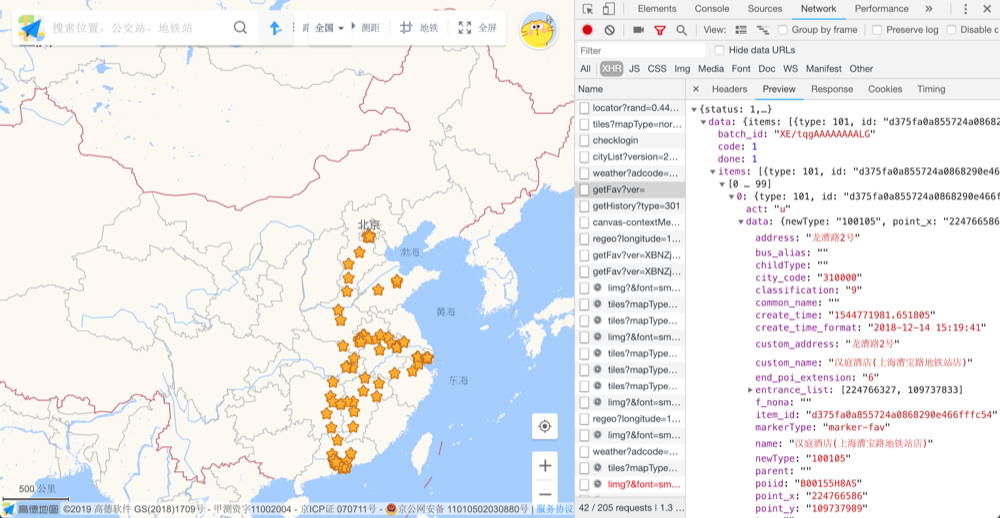Tick checkbox beside getHistory?type=301 request
This screenshot has height=518, width=1000.
(x=584, y=206)
